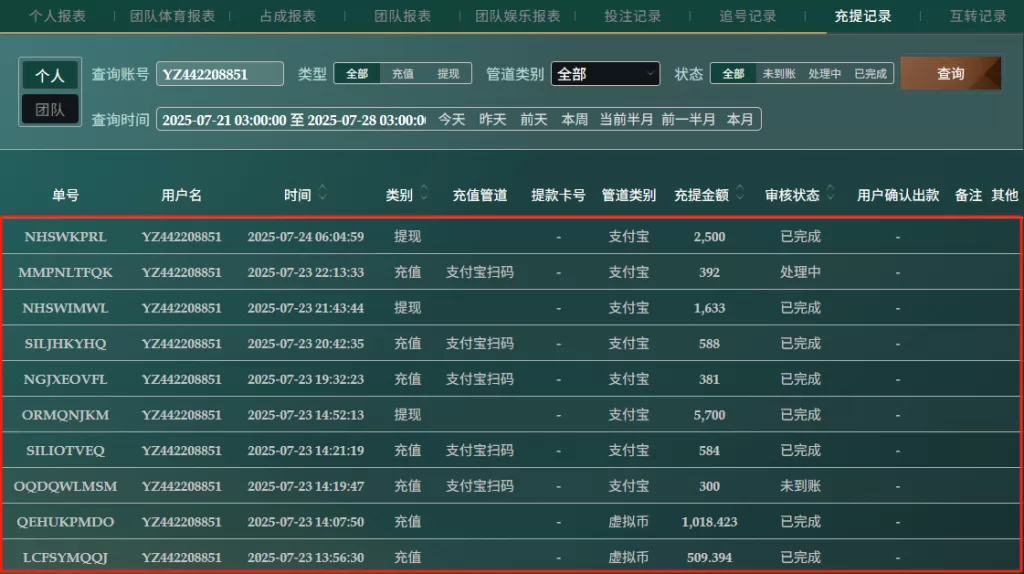This screenshot has width=1024, height=574.
Task: Sort by 审核状态 column arrows
Action: pos(831,193)
